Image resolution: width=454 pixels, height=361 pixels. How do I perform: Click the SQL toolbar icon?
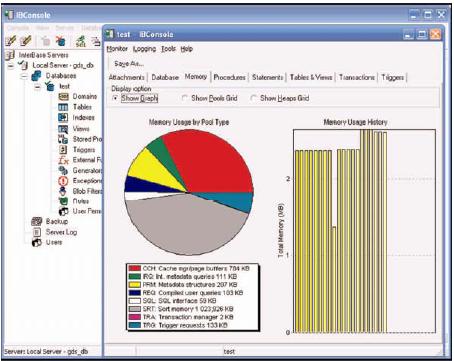tap(80, 41)
